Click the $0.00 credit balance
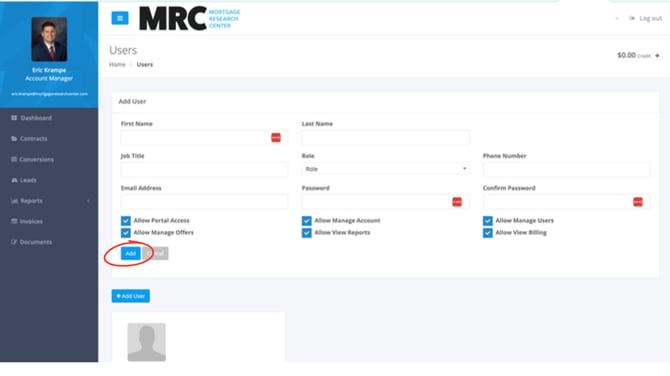Screen dimensions: 670x376 click(626, 55)
